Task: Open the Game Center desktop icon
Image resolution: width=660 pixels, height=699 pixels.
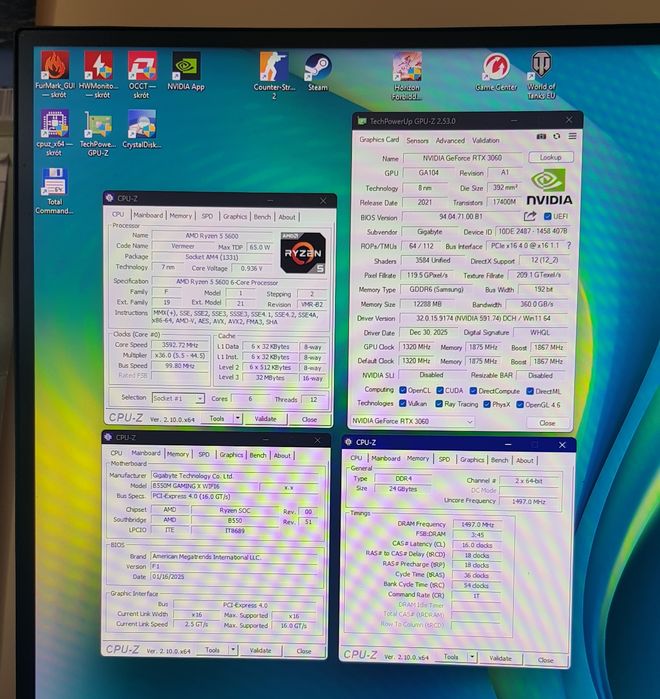Action: 496,71
